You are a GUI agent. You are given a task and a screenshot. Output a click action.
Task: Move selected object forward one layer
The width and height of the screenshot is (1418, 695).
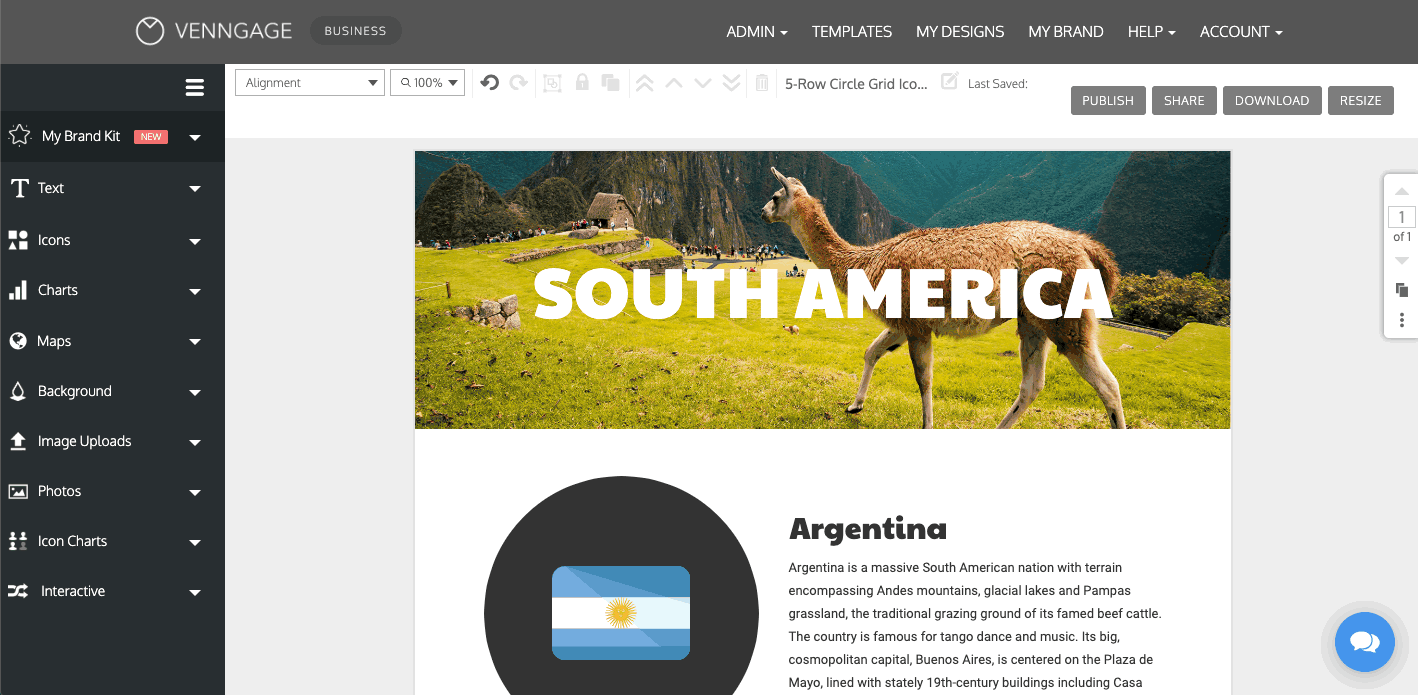click(674, 83)
